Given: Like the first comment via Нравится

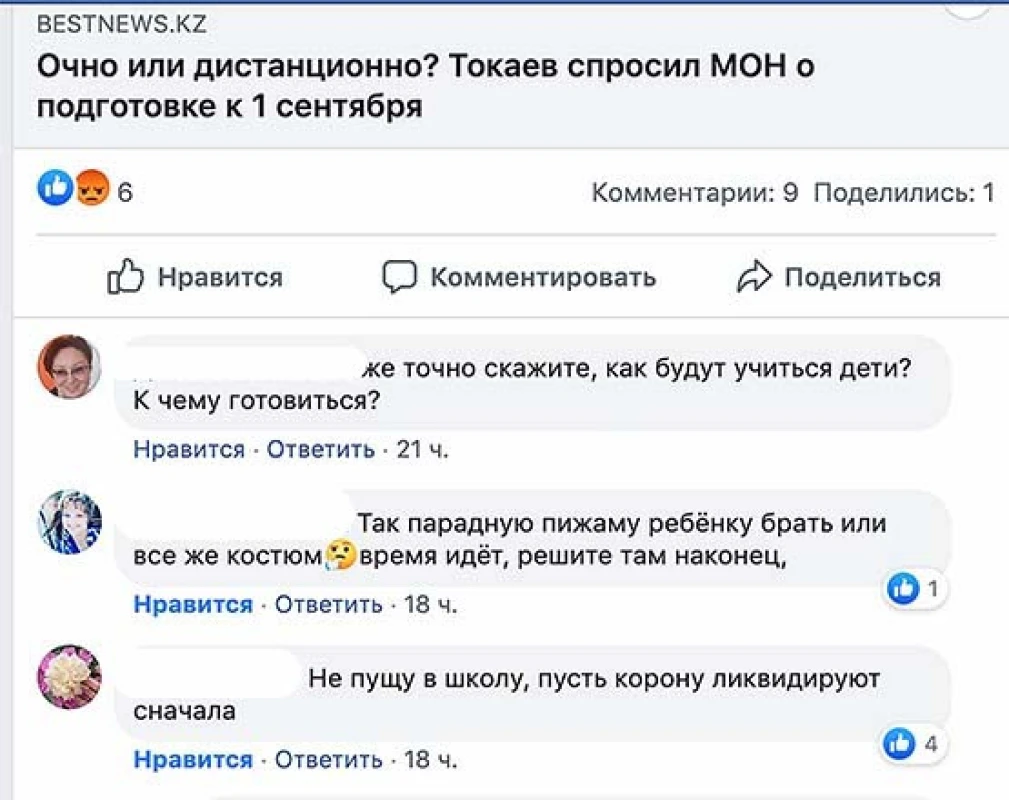Looking at the screenshot, I should [x=189, y=450].
